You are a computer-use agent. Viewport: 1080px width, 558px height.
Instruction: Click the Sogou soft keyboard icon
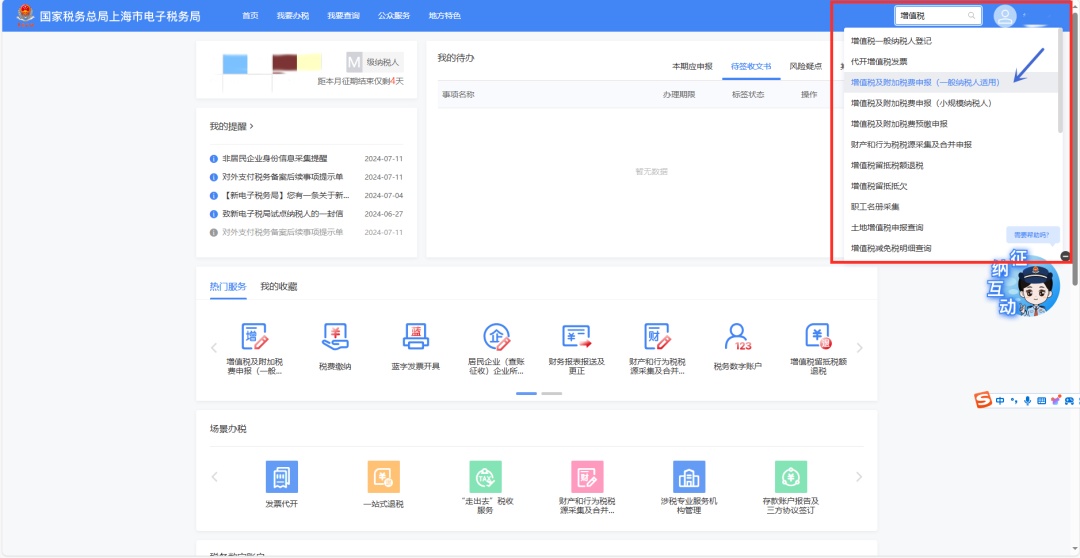(x=1041, y=401)
